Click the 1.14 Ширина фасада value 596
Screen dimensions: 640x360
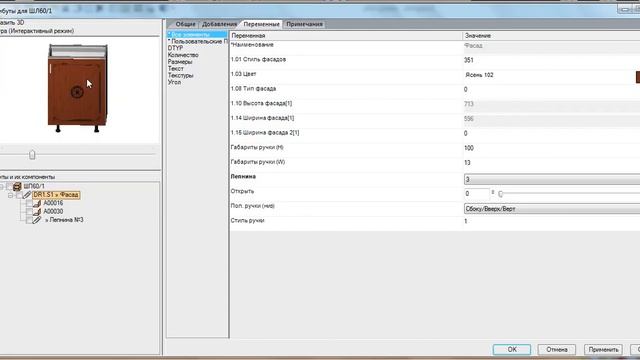[469, 119]
